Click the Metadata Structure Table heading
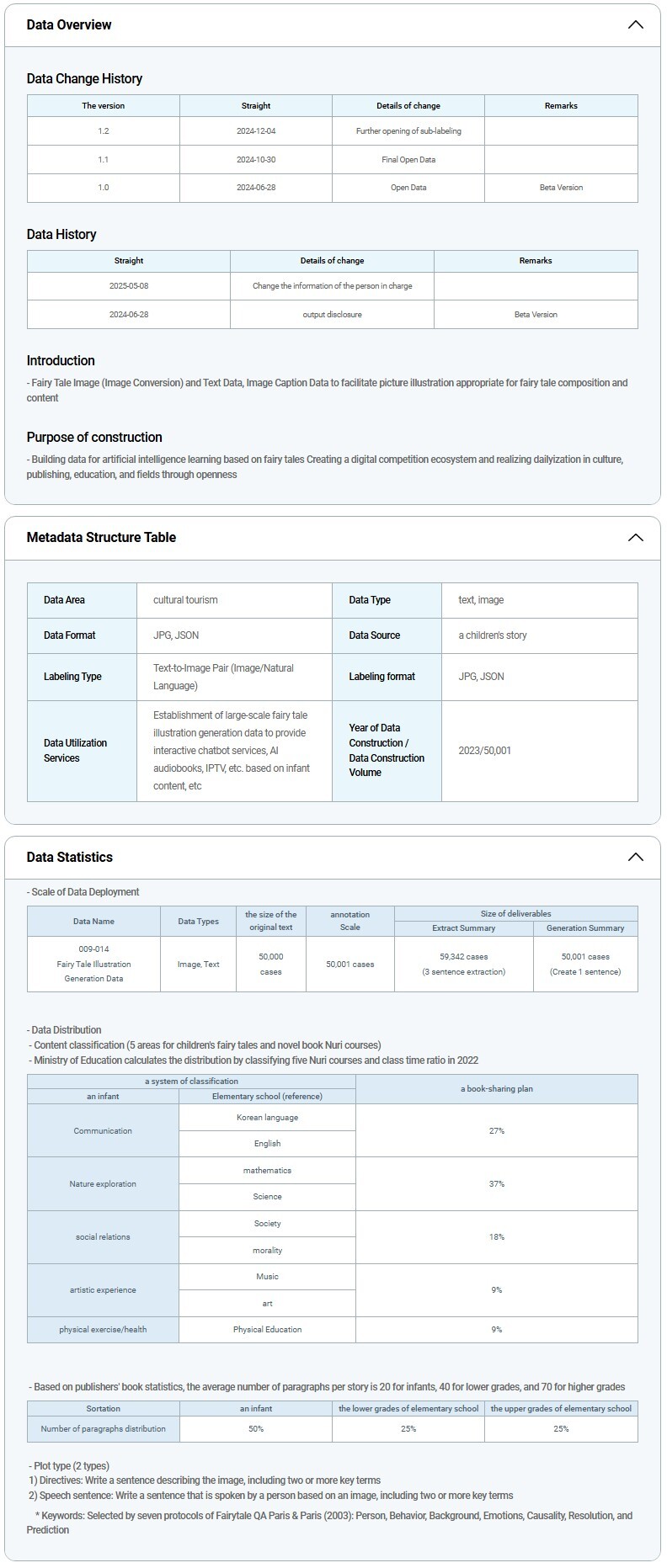The image size is (667, 1568). pos(101,537)
